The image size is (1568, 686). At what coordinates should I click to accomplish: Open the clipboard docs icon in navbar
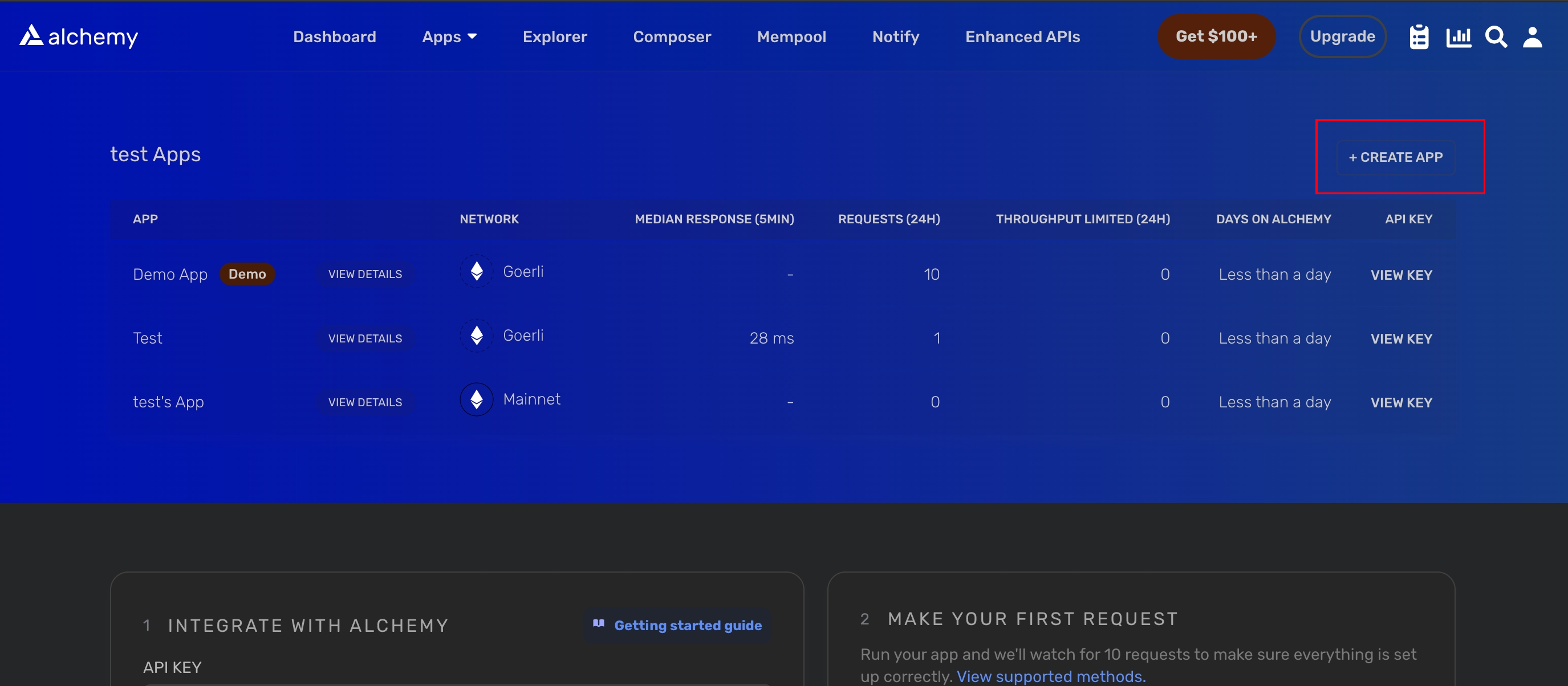[x=1419, y=37]
